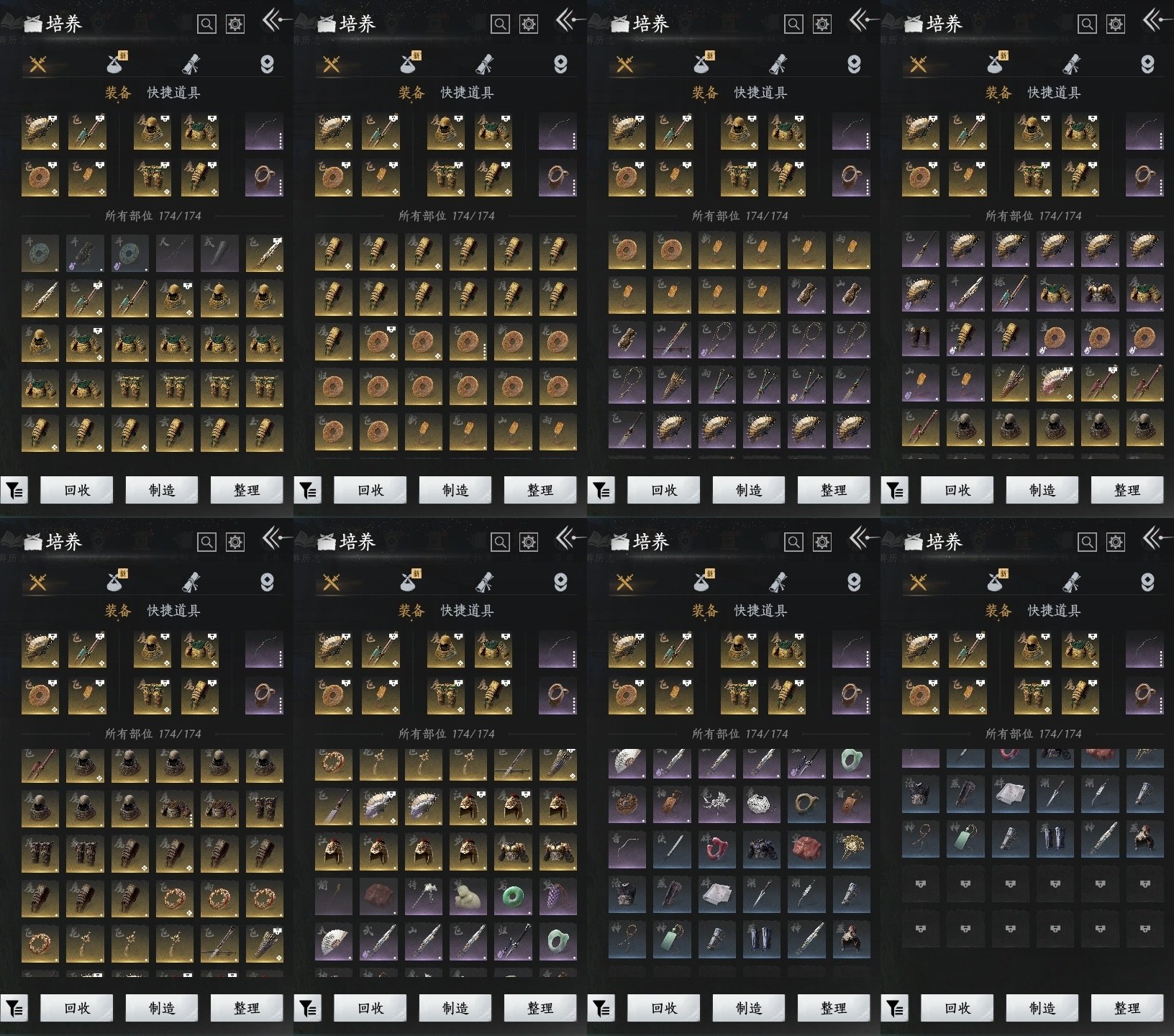Screen dimensions: 1174x1036
Task: Open search in the bottom-left panel
Action: click(x=206, y=542)
